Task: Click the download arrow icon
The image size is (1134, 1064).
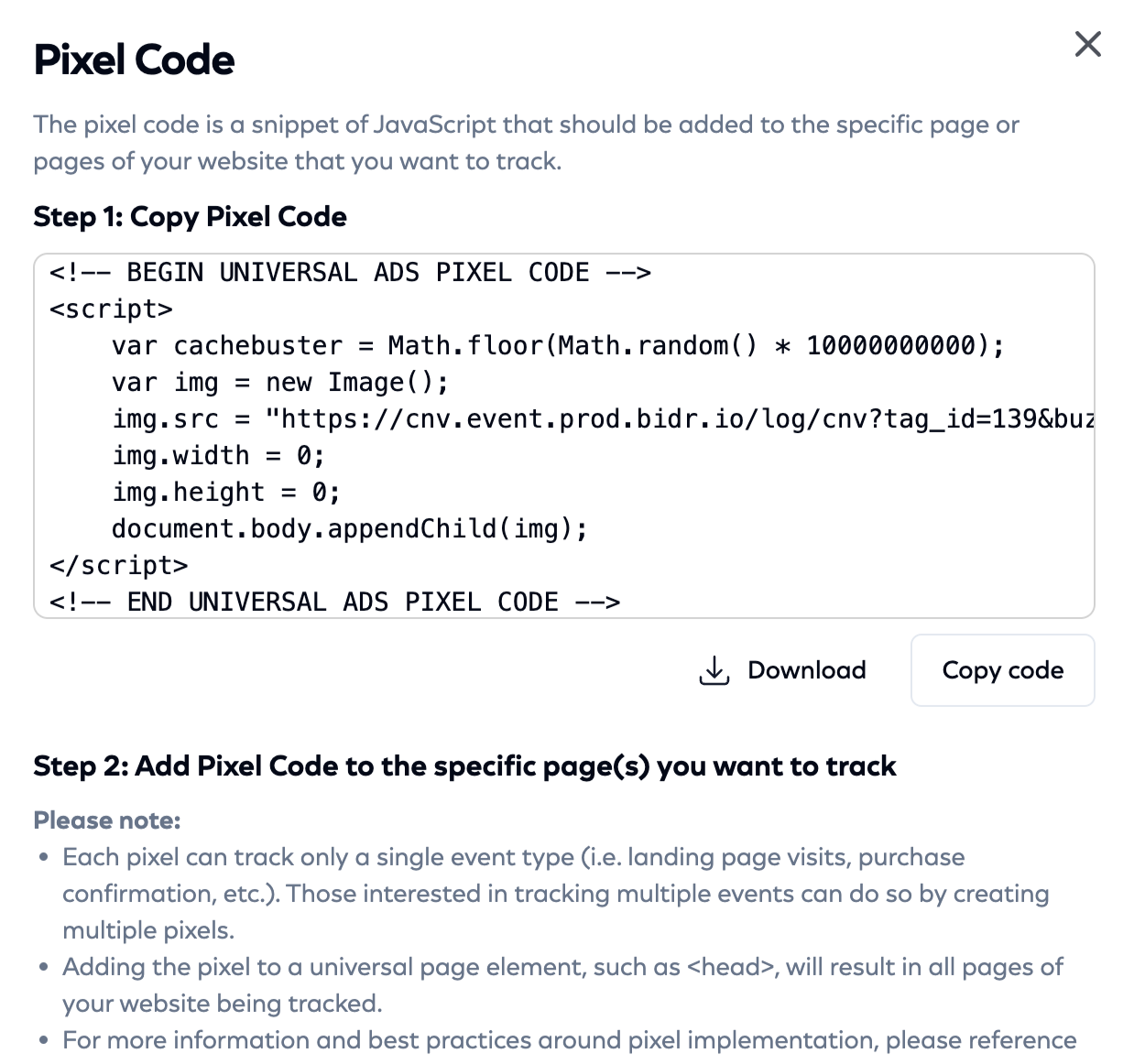Action: (x=714, y=670)
